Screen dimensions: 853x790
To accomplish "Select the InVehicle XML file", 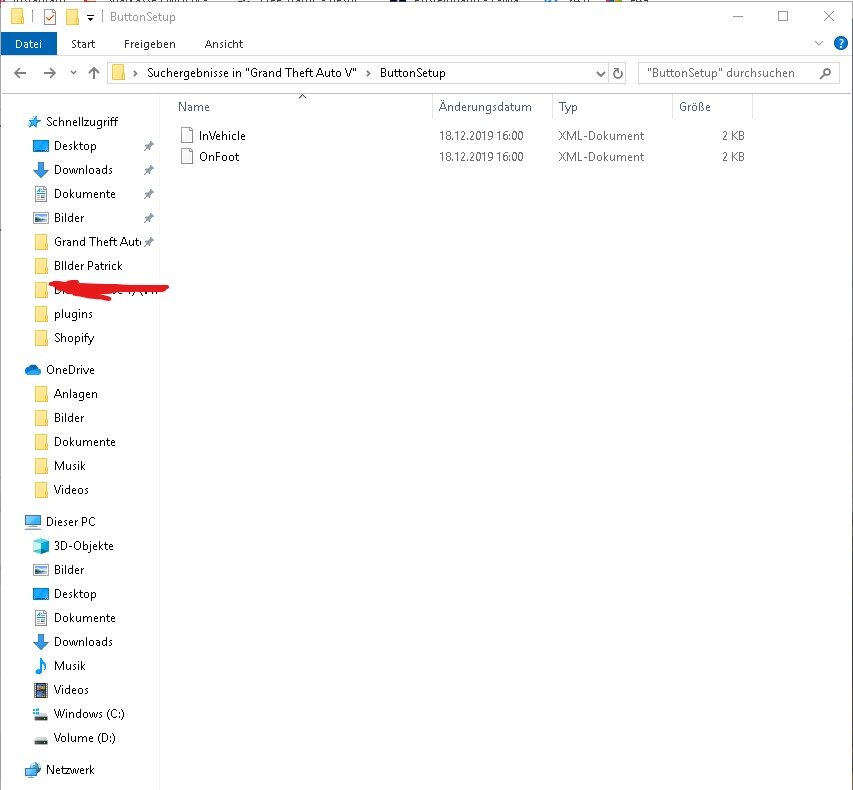I will [x=222, y=135].
